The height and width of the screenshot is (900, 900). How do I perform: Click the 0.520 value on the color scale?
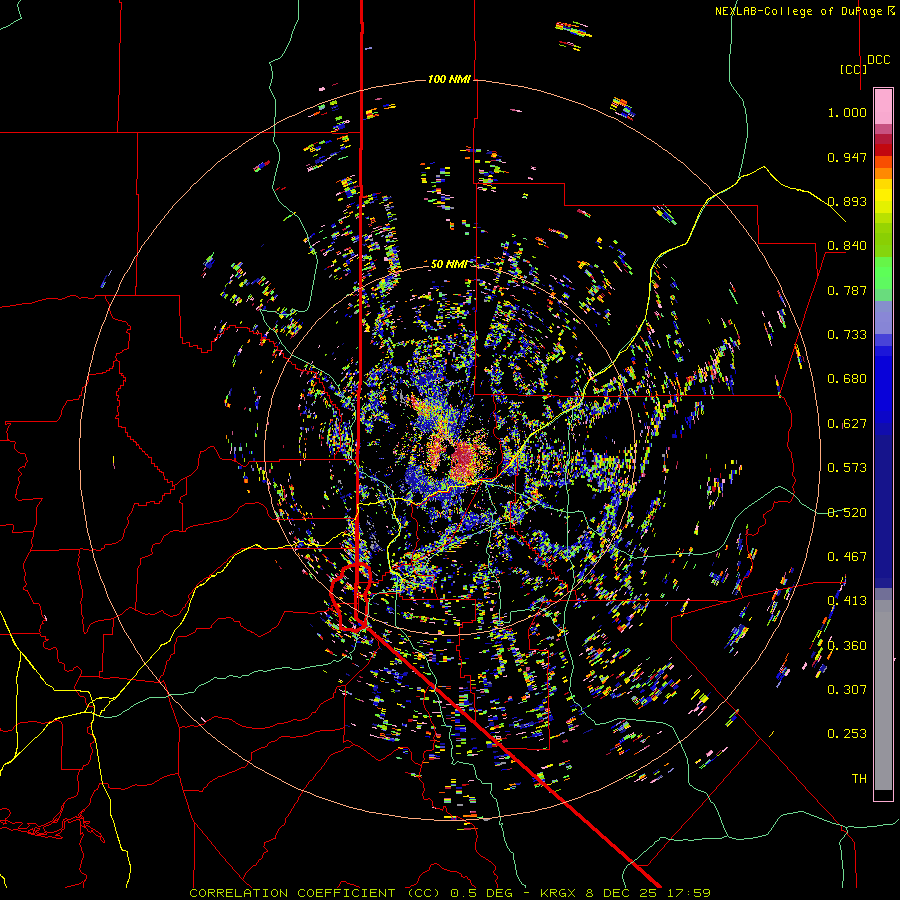(x=847, y=513)
